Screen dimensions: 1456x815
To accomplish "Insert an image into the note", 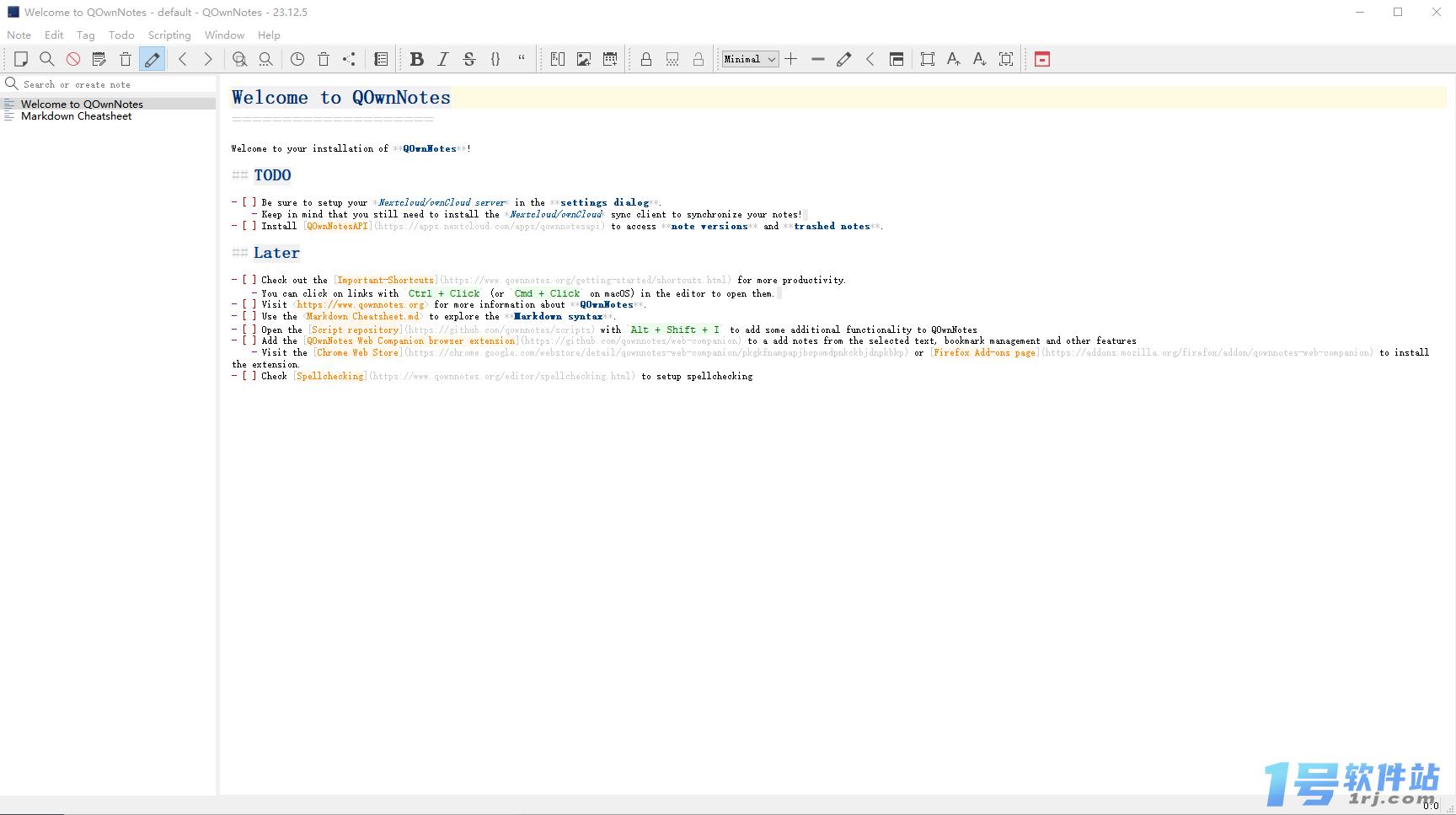I will coord(584,59).
